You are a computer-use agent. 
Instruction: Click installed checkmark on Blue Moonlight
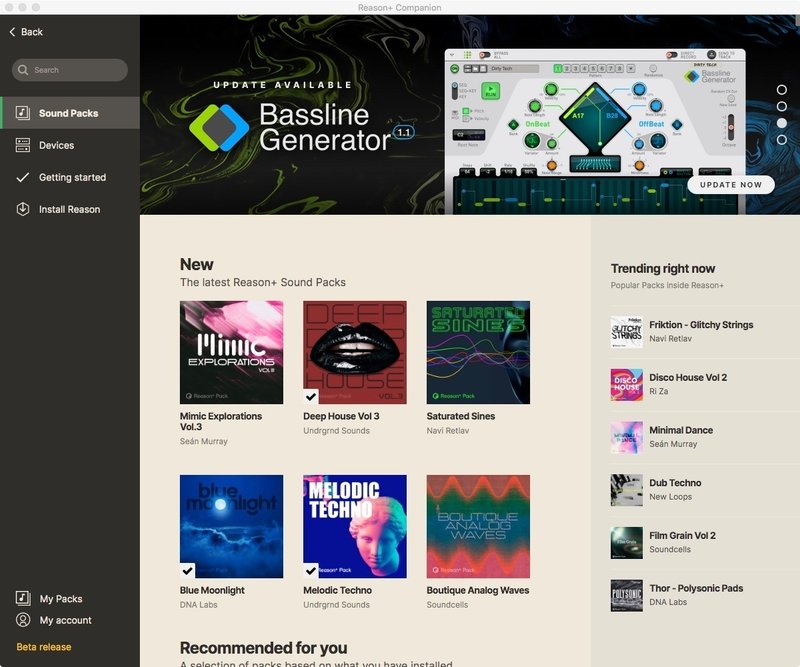[x=187, y=571]
